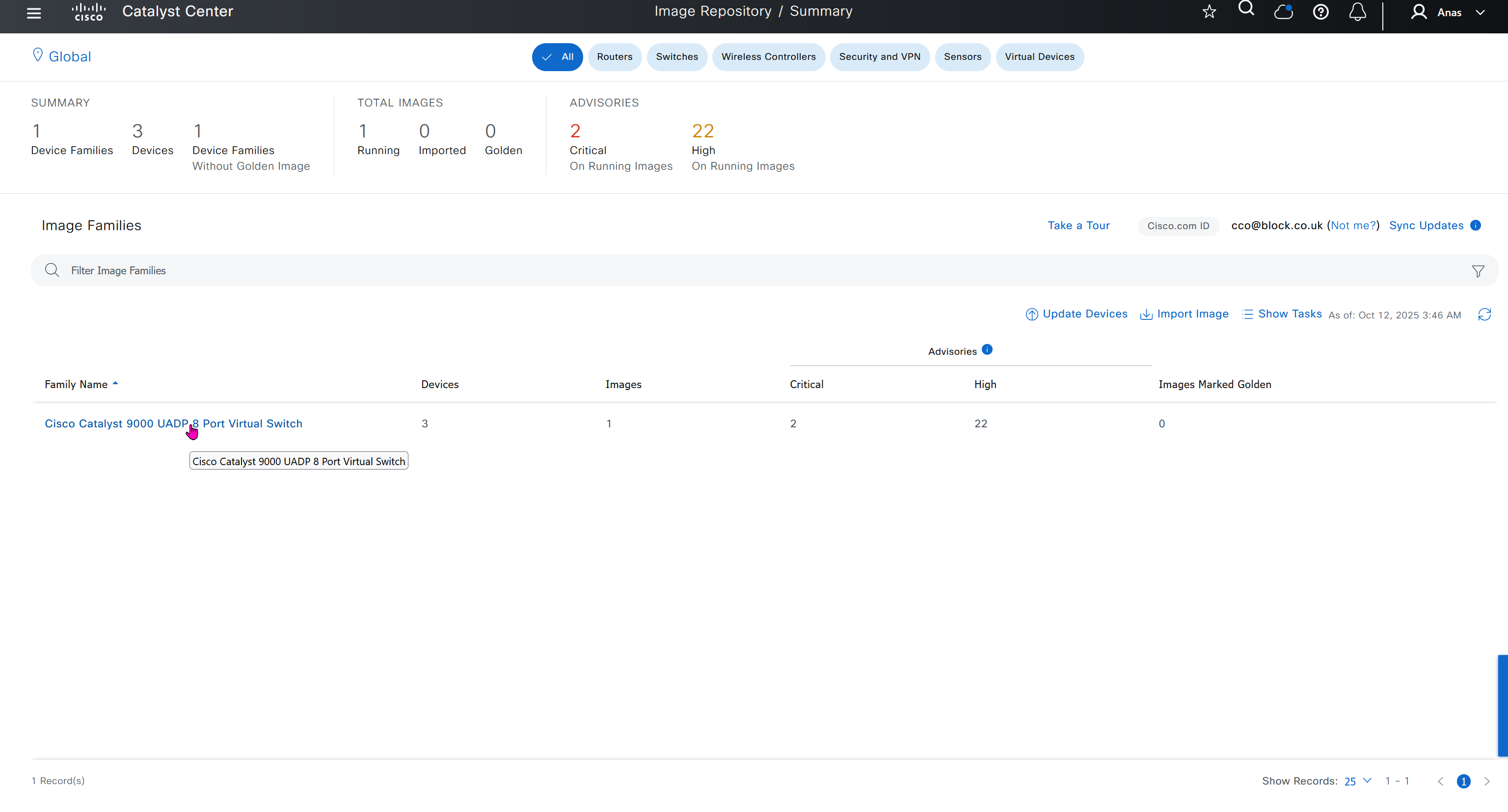Image resolution: width=1508 pixels, height=812 pixels.
Task: Open the hamburger navigation menu
Action: tap(34, 13)
